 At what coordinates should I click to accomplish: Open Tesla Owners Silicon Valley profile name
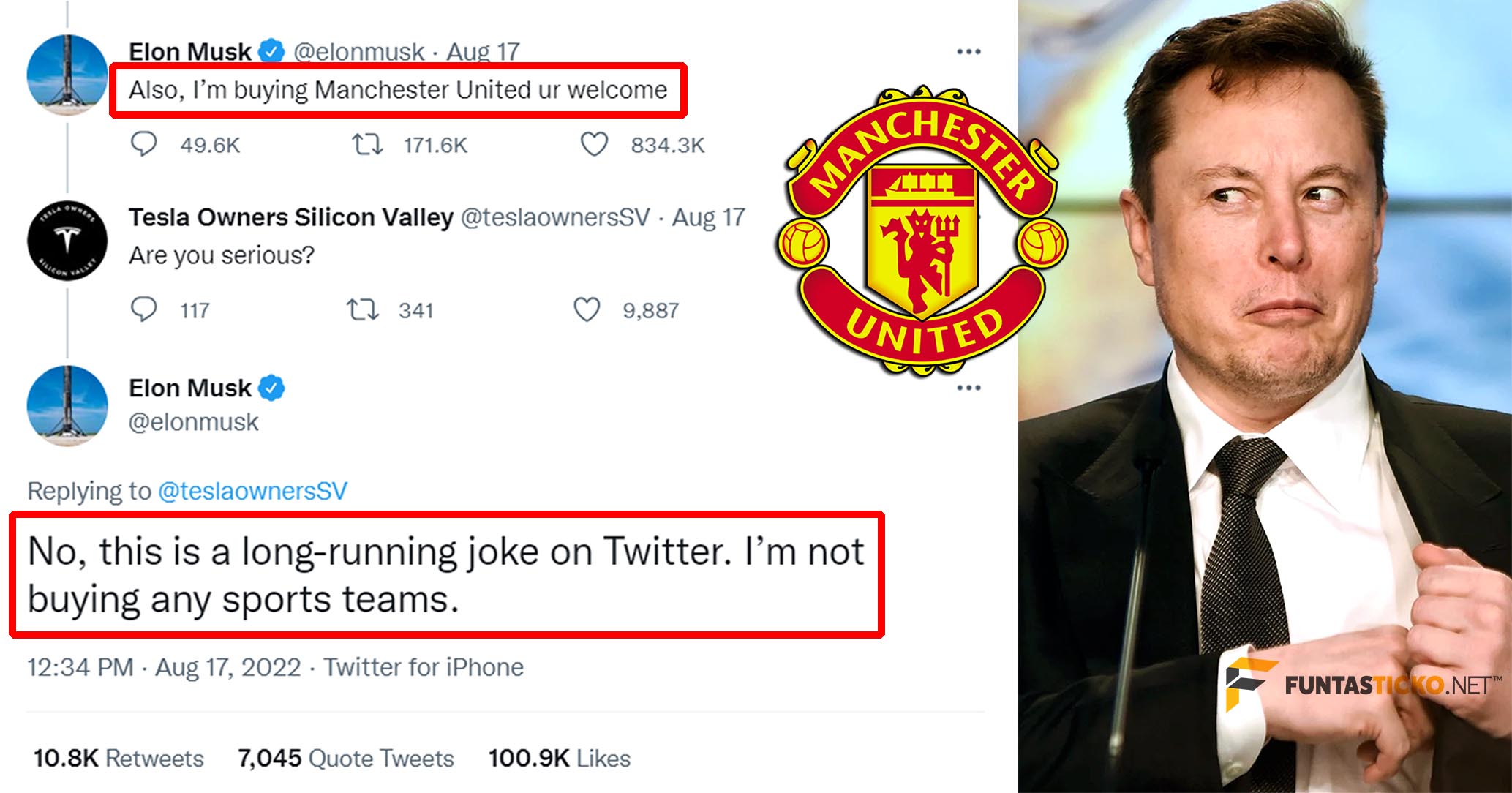(291, 217)
